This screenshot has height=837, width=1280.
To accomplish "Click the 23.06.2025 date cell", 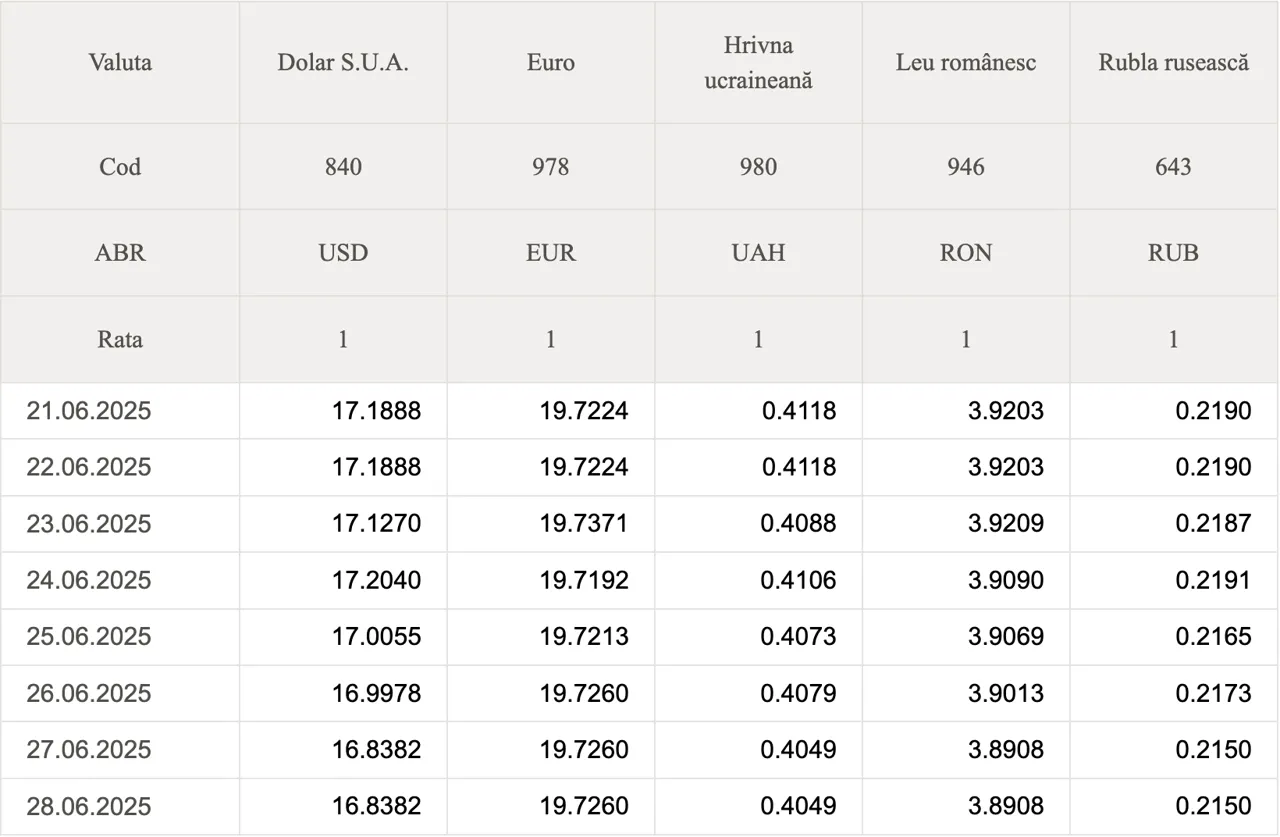I will coord(120,524).
